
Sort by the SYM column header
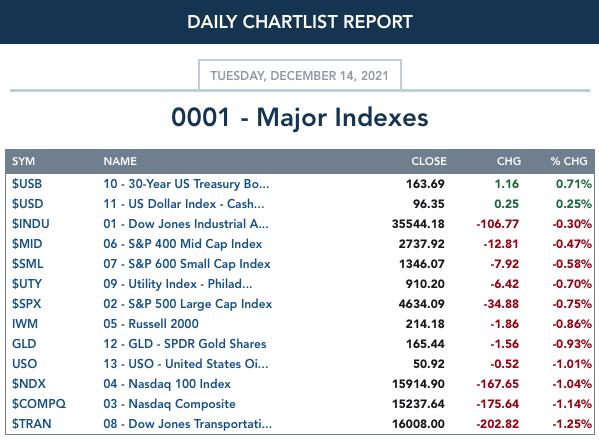pyautogui.click(x=23, y=161)
